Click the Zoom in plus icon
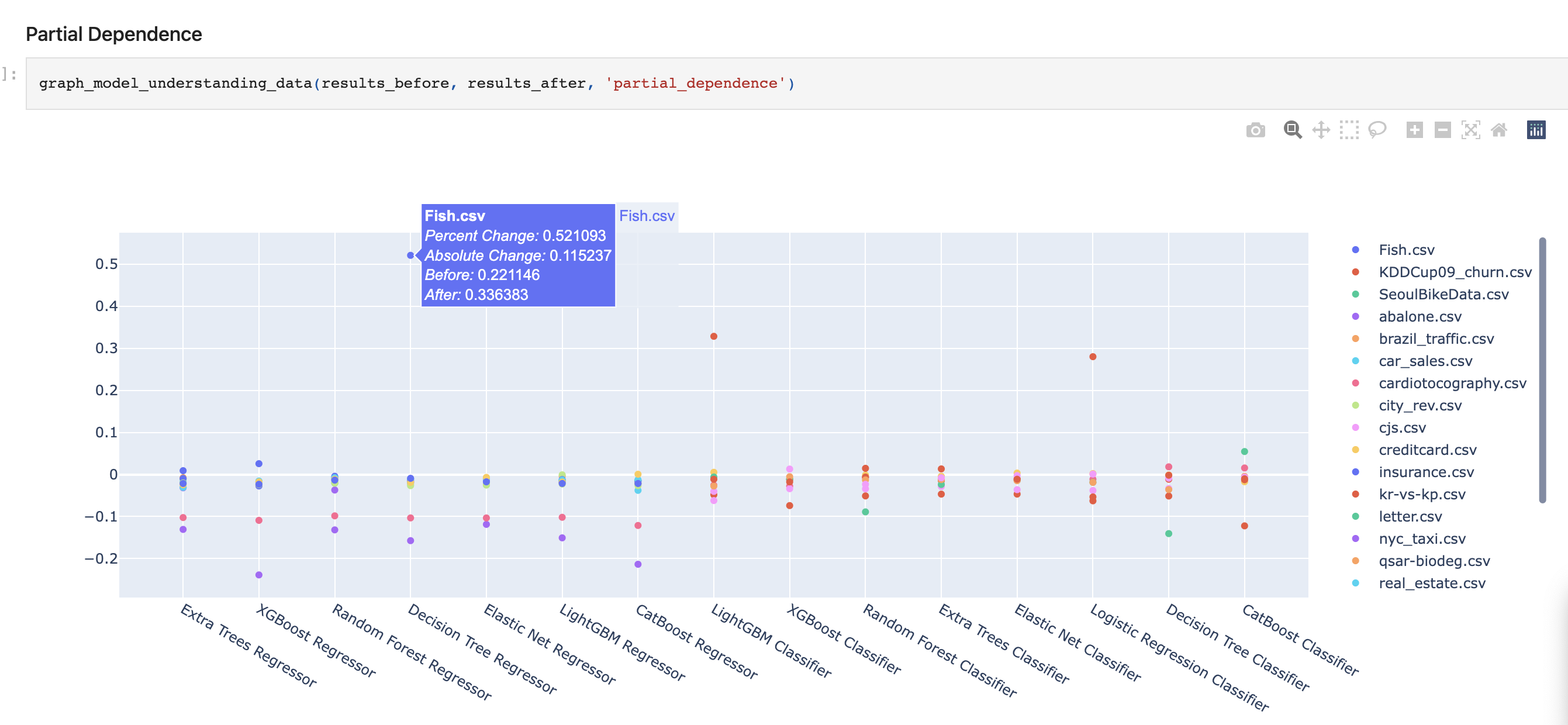 point(1415,130)
